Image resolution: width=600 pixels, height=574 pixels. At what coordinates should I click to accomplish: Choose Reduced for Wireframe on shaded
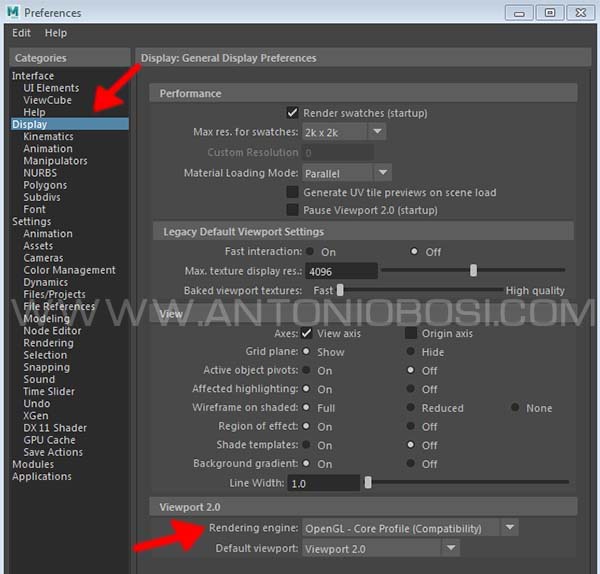411,407
